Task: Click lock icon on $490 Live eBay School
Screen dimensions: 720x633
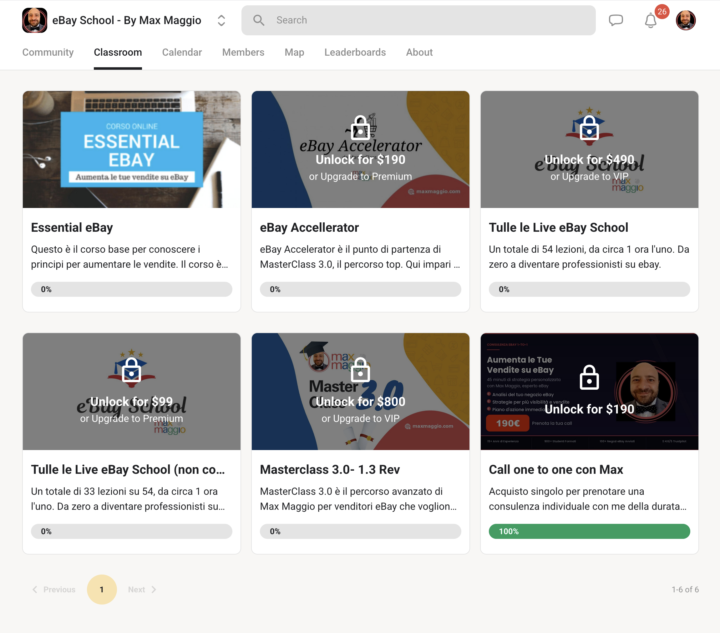Action: click(589, 128)
